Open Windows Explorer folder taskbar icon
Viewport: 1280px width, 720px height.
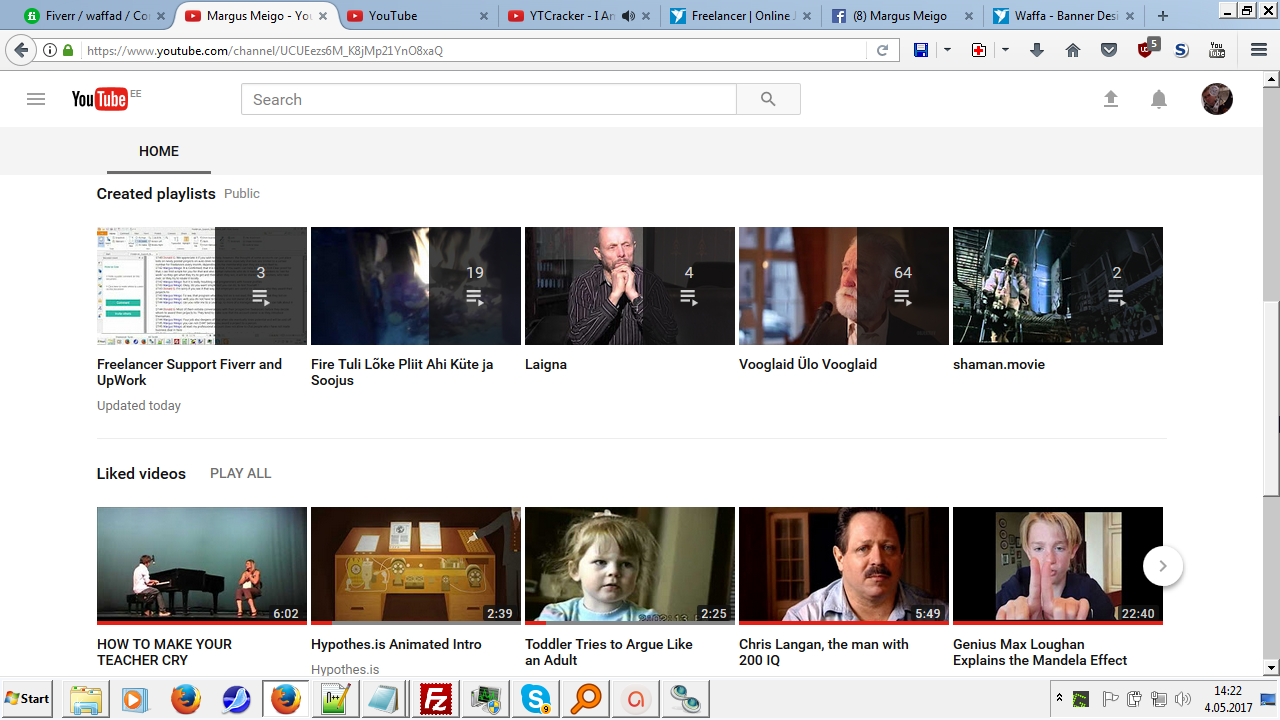(86, 699)
